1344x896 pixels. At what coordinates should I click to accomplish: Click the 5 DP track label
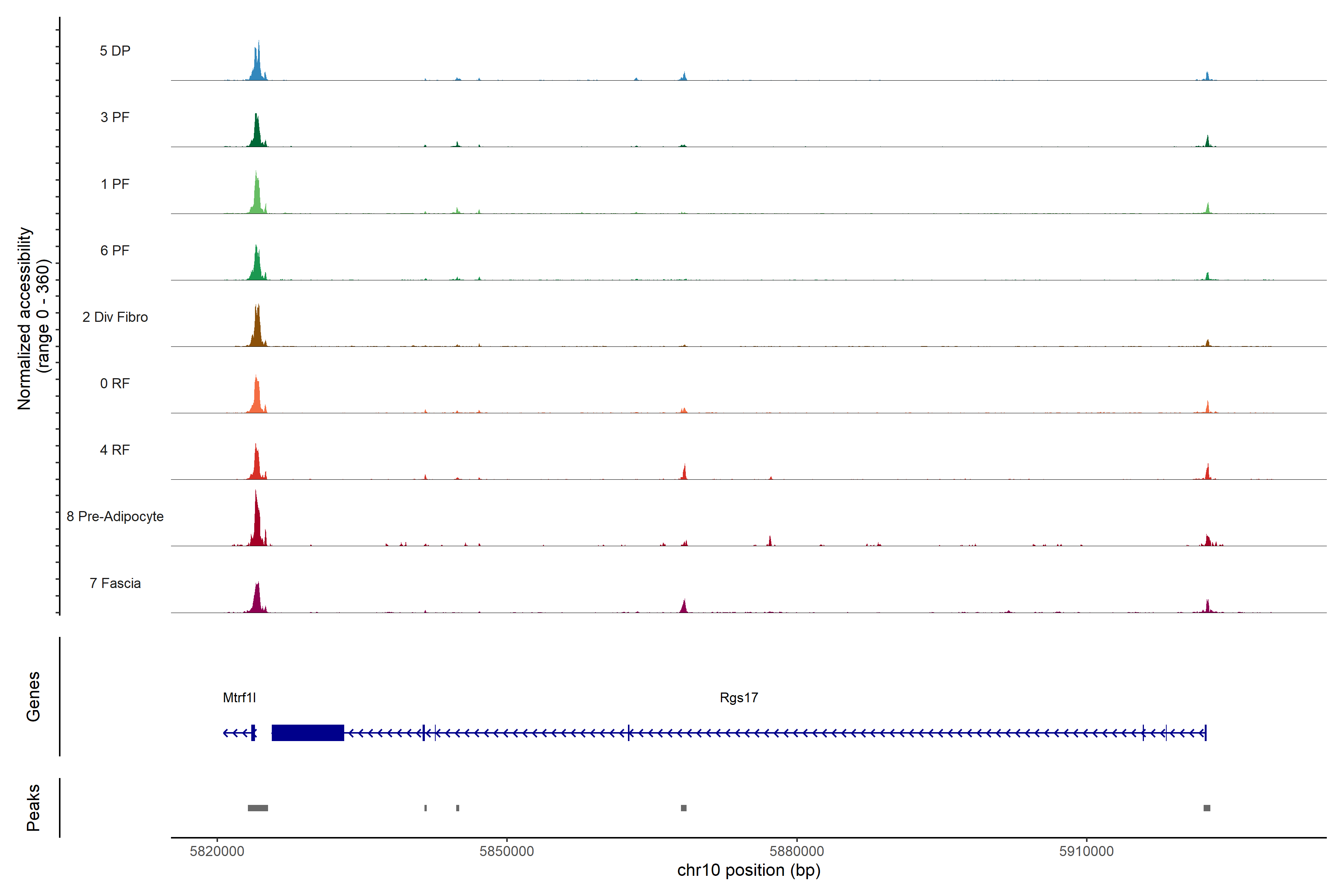click(115, 51)
